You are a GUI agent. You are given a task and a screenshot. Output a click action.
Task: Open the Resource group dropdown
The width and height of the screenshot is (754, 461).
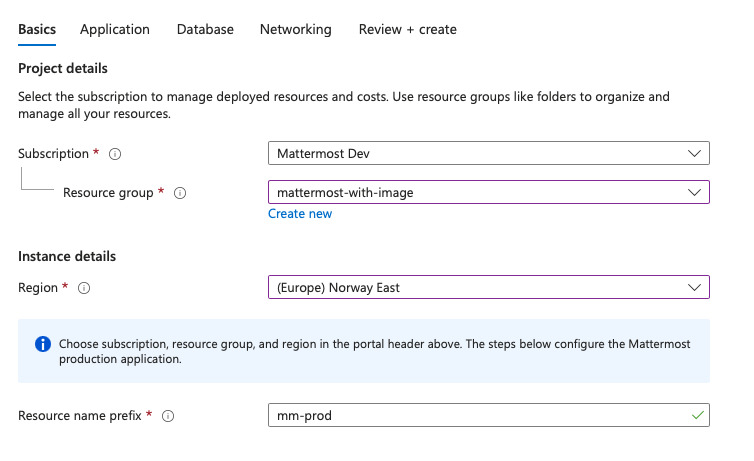click(x=489, y=192)
